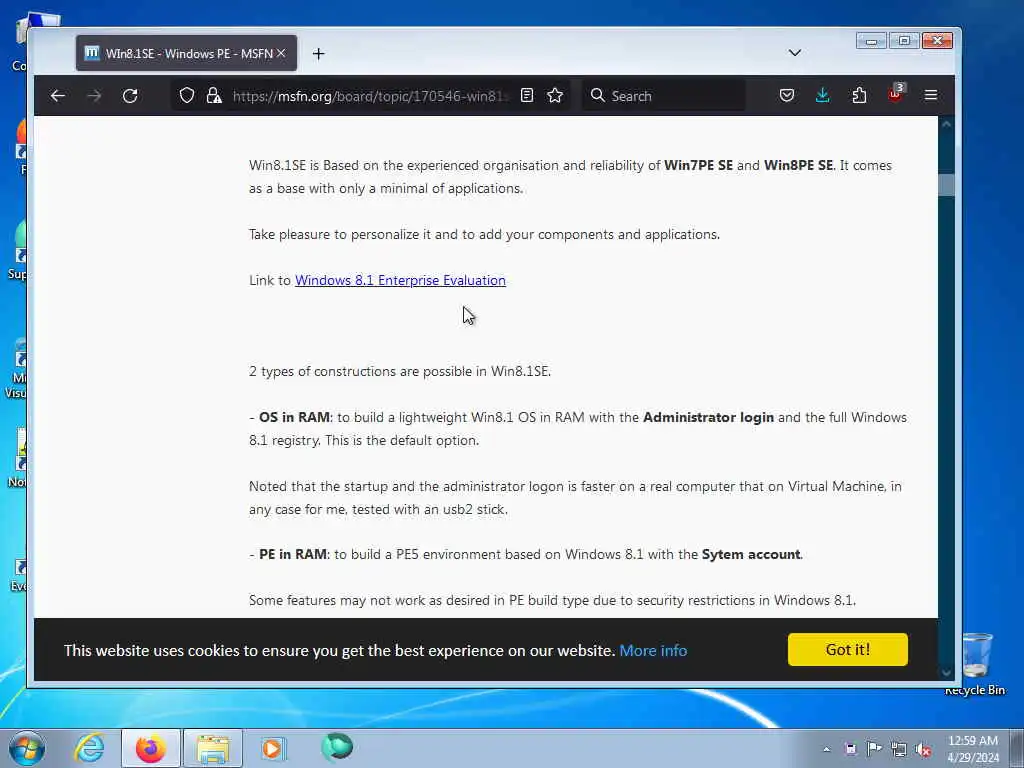The image size is (1024, 768).
Task: Click the Sytem account bold text
Action: 751,554
